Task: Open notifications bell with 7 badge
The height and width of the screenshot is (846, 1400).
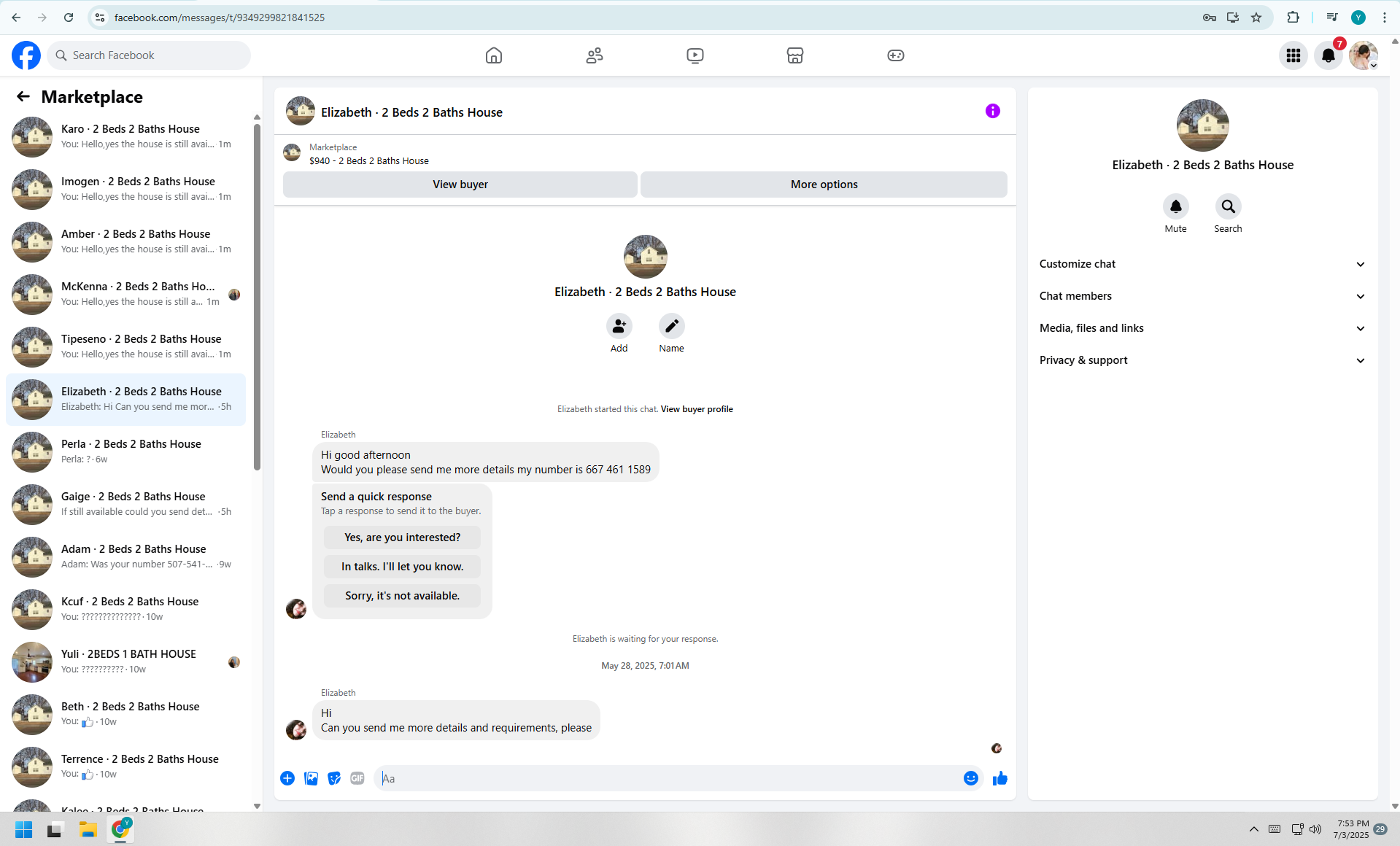Action: (x=1329, y=55)
